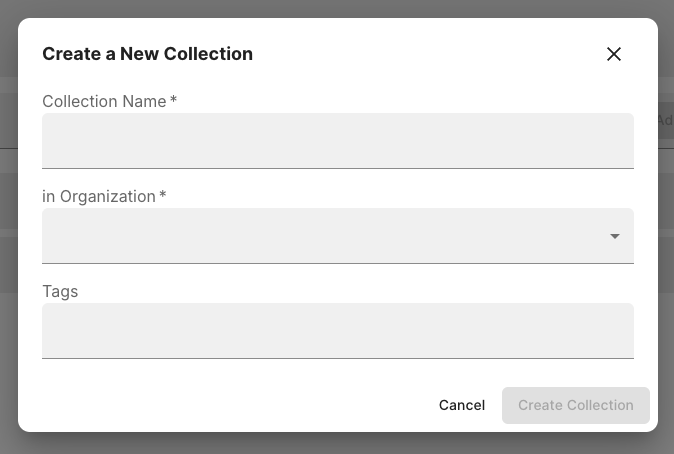Click the required asterisk beside in Organization
The height and width of the screenshot is (454, 674).
(x=163, y=196)
